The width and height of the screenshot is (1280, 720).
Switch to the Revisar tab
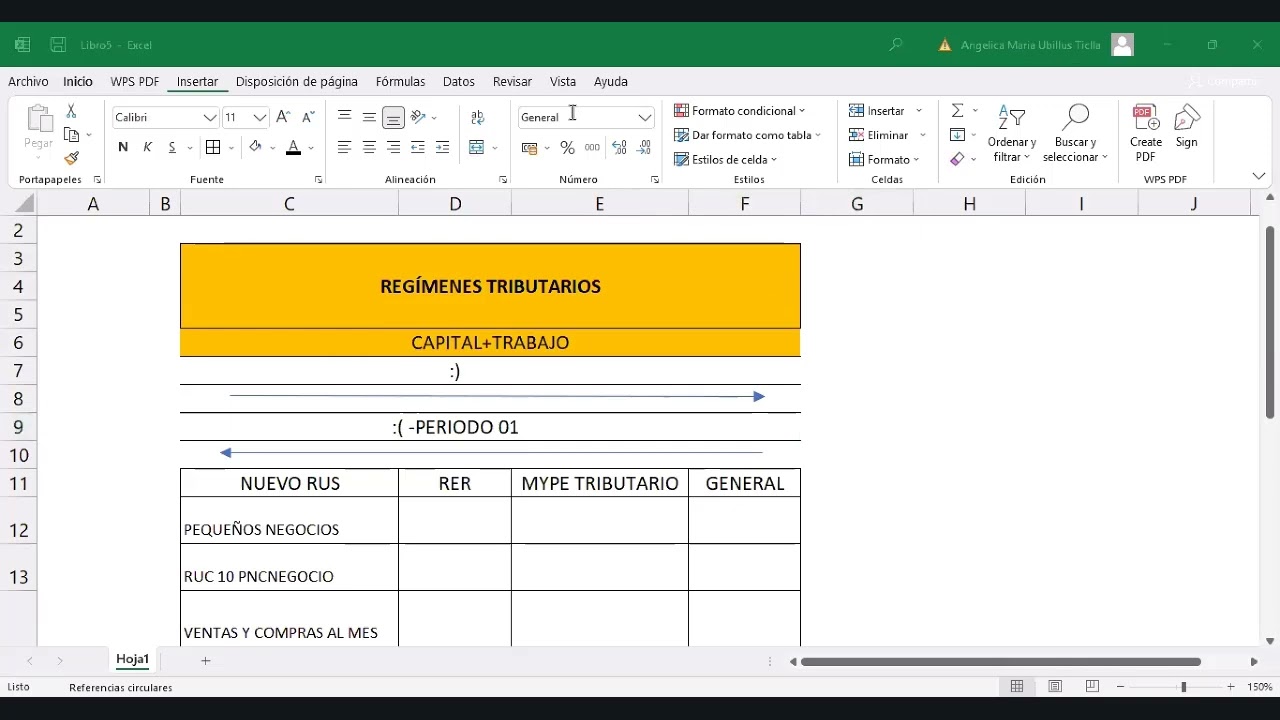point(512,82)
